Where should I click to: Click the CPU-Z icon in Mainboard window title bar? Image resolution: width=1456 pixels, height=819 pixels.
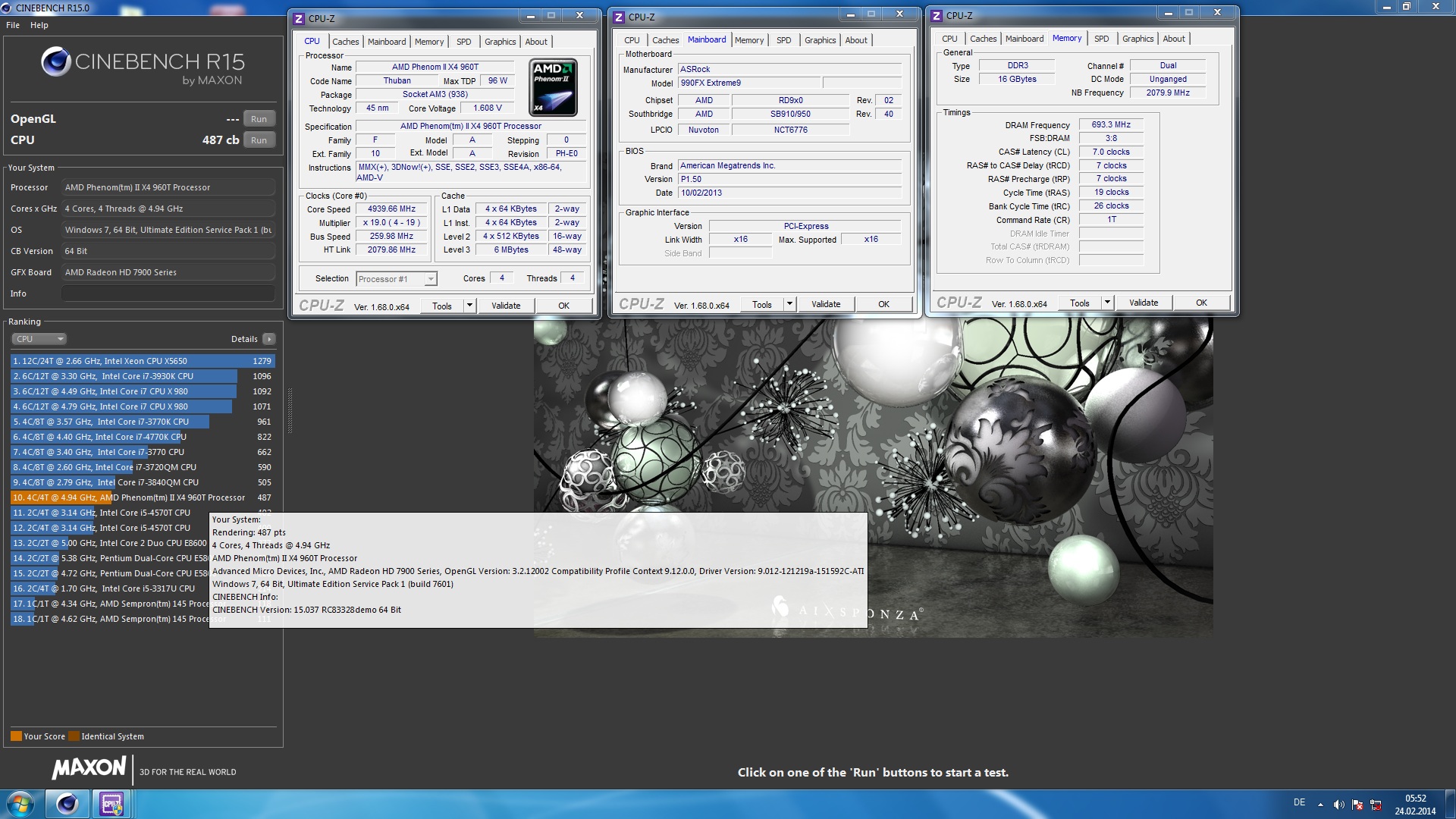pyautogui.click(x=619, y=17)
